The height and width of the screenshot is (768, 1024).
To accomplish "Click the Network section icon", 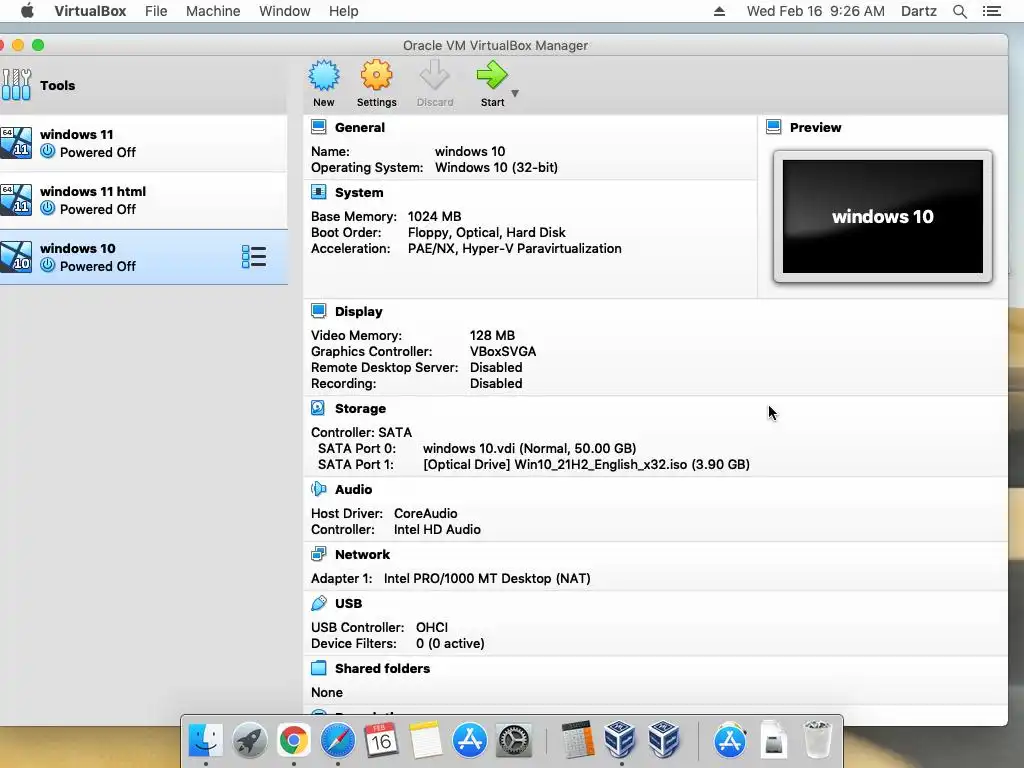I will coord(319,554).
